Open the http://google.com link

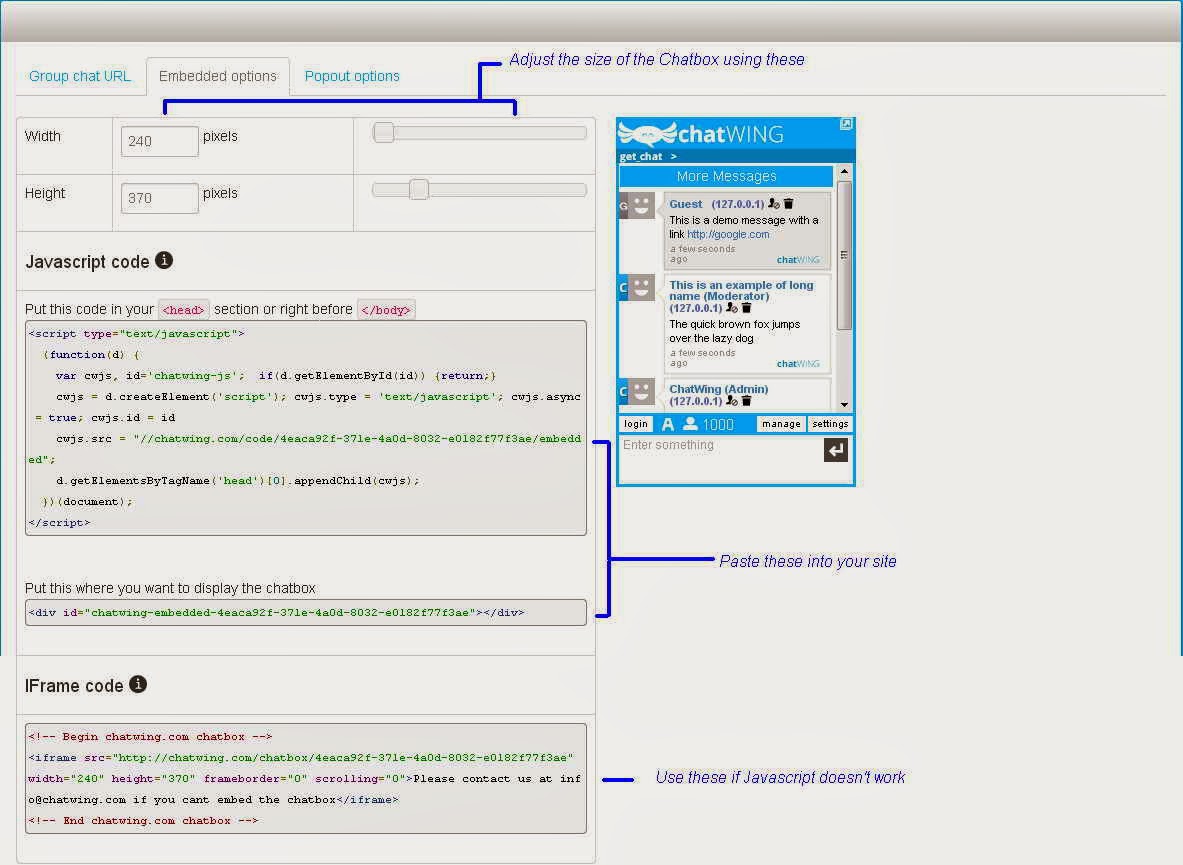[728, 235]
